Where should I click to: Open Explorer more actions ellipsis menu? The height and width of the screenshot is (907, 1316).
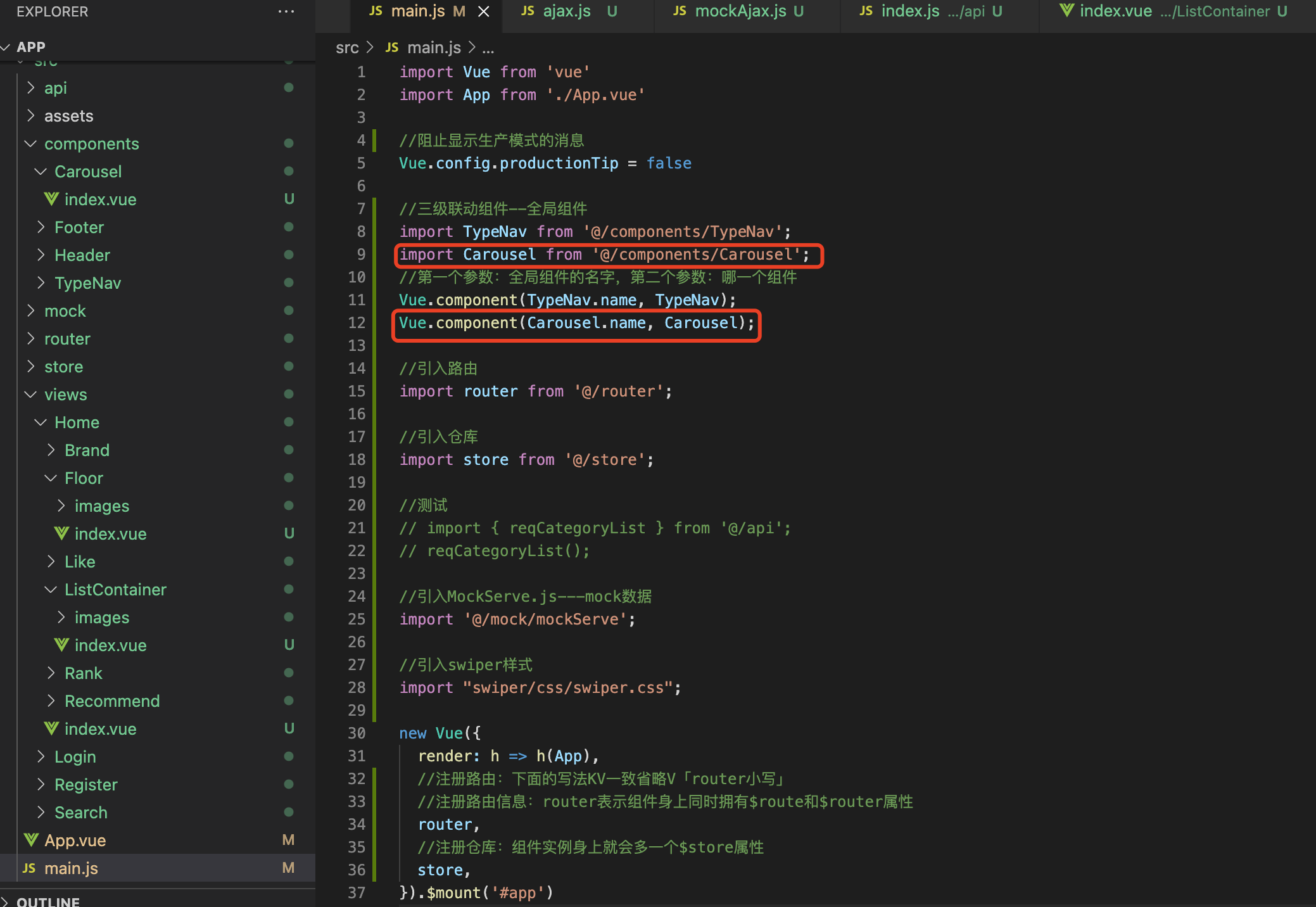coord(286,11)
